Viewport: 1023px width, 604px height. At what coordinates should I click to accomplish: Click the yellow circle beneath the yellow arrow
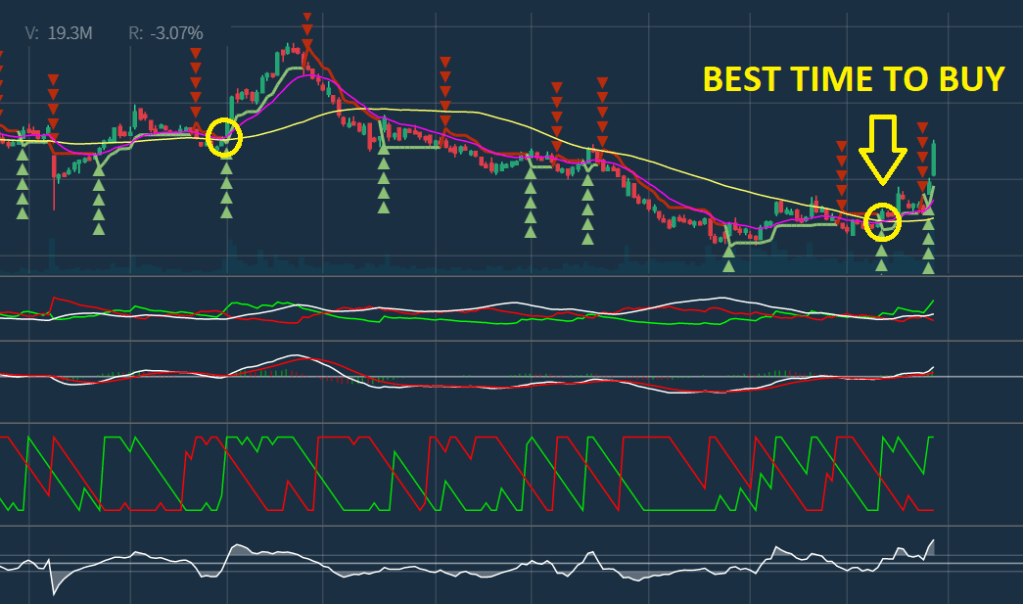882,220
